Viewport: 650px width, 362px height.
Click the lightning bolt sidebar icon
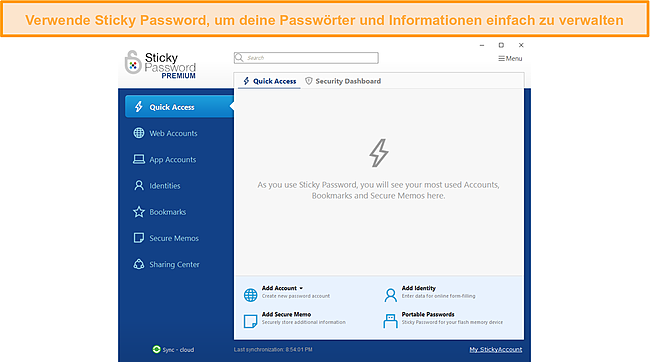(x=139, y=107)
